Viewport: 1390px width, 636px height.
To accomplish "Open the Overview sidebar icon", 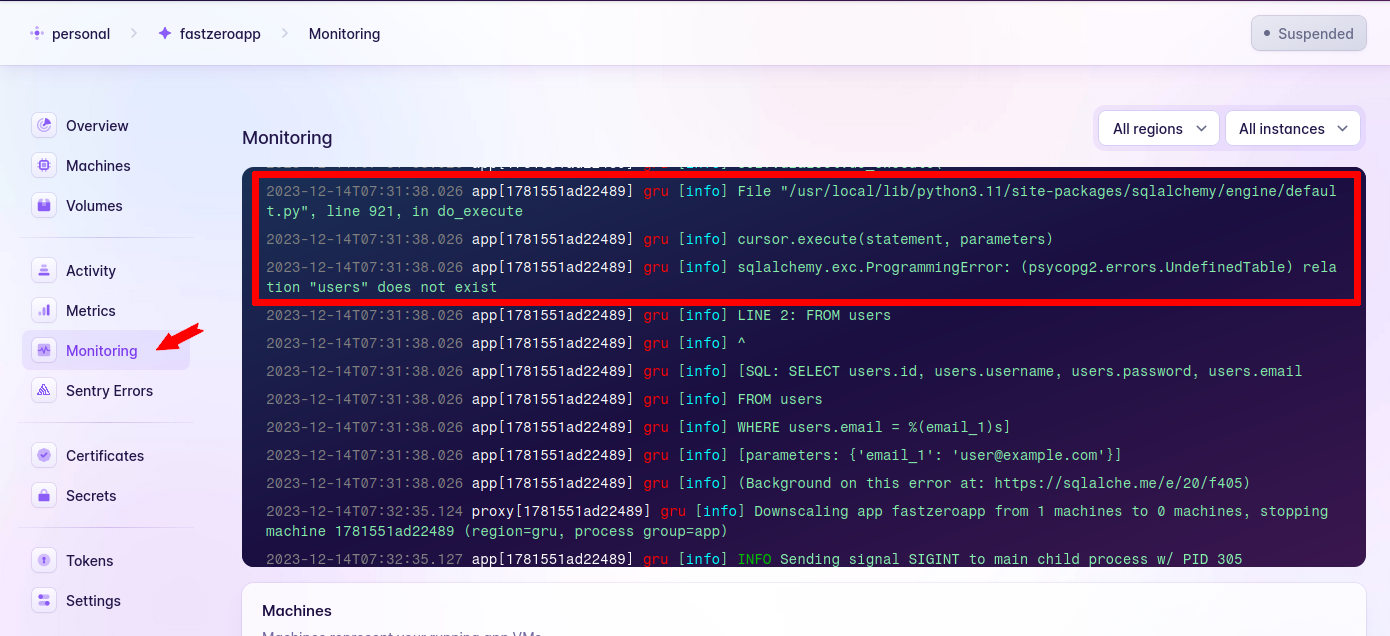I will (44, 126).
